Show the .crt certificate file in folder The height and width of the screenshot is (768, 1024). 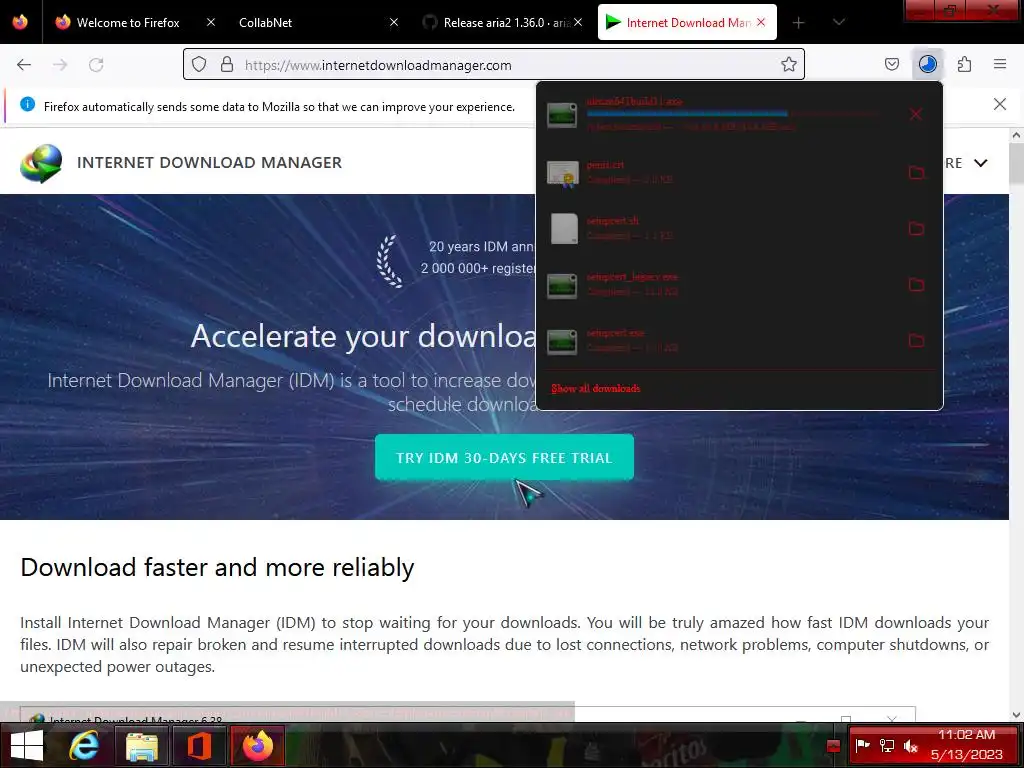[916, 172]
